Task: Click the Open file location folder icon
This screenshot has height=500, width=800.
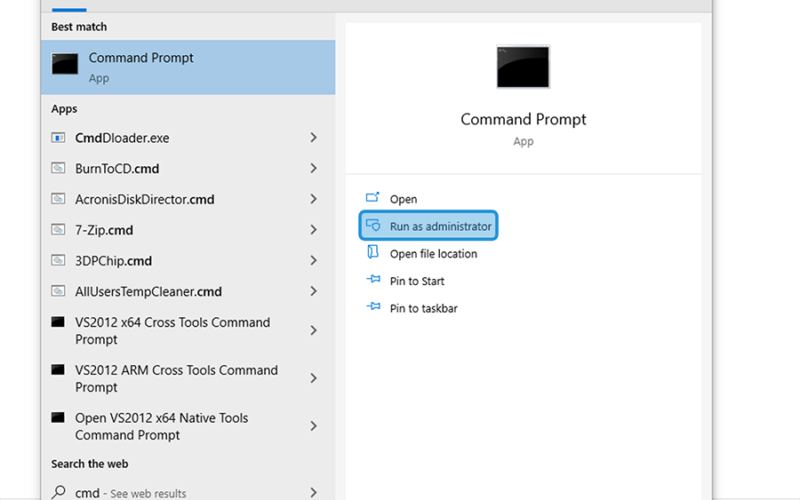Action: [373, 252]
